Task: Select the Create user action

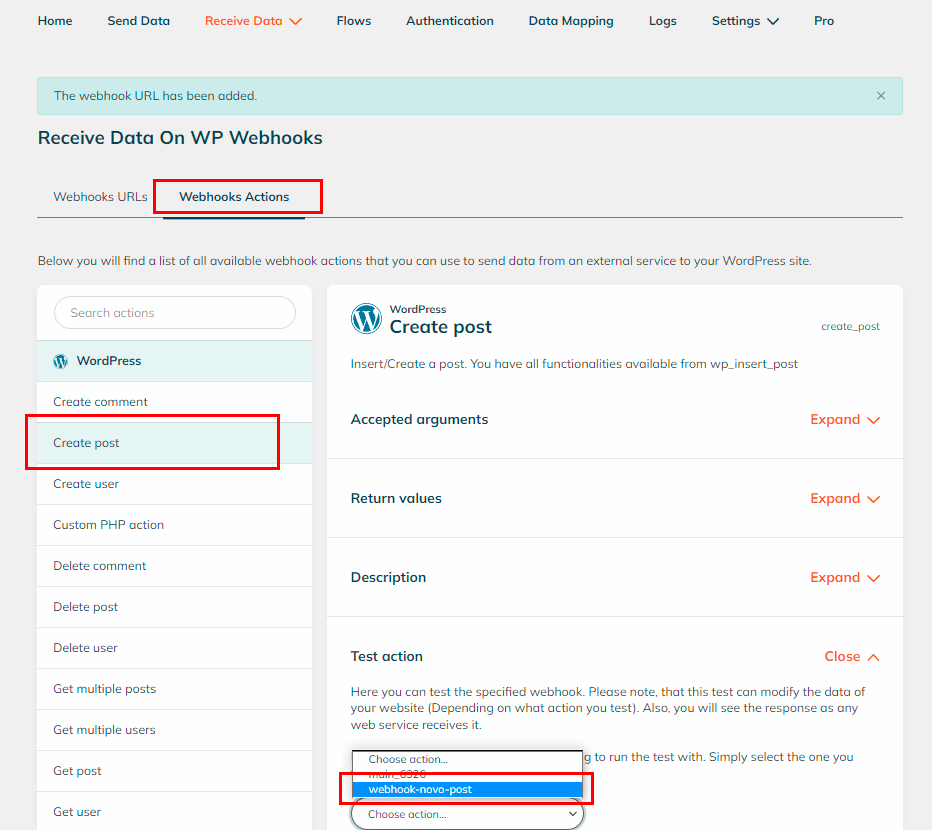Action: click(175, 484)
